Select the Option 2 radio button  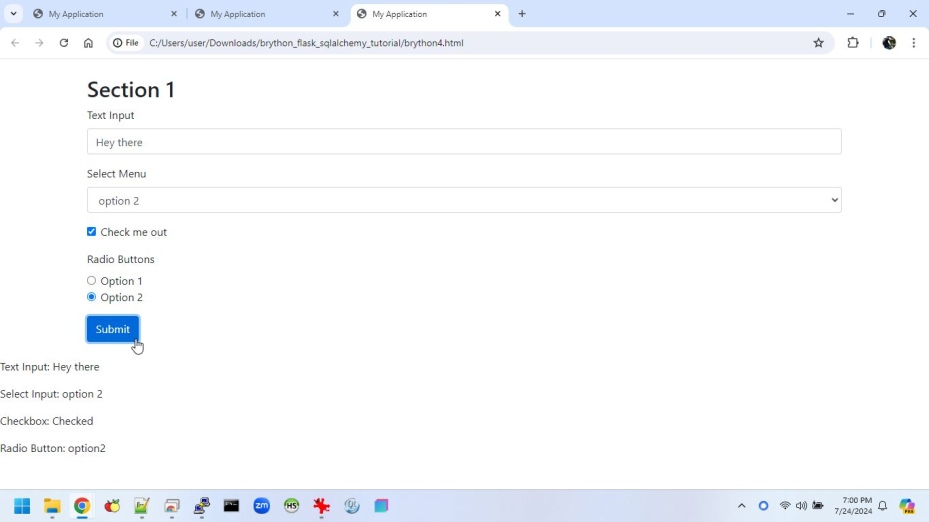91,297
